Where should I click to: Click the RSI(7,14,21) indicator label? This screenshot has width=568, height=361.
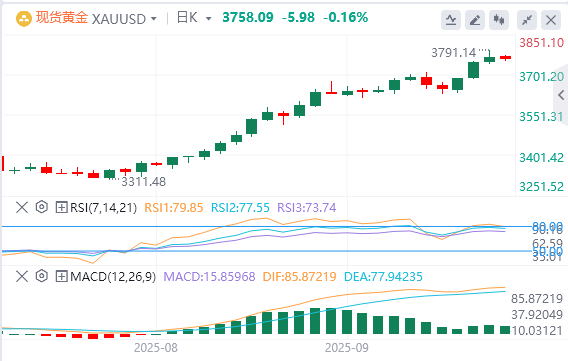(104, 207)
